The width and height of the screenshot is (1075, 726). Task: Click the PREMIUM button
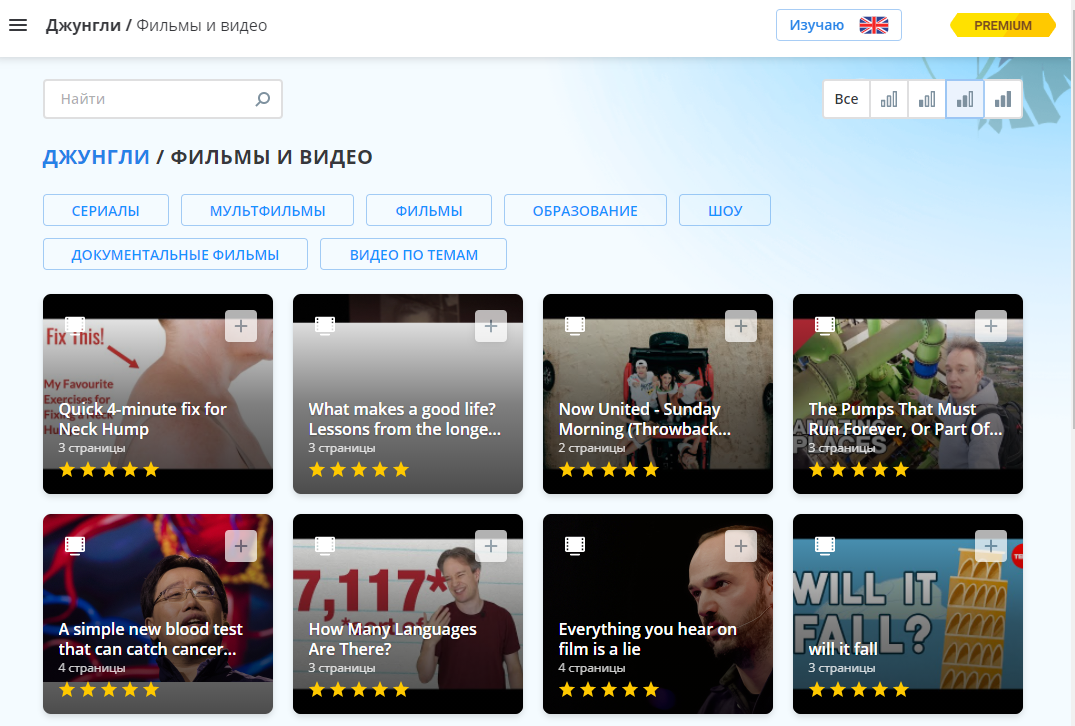(1003, 25)
